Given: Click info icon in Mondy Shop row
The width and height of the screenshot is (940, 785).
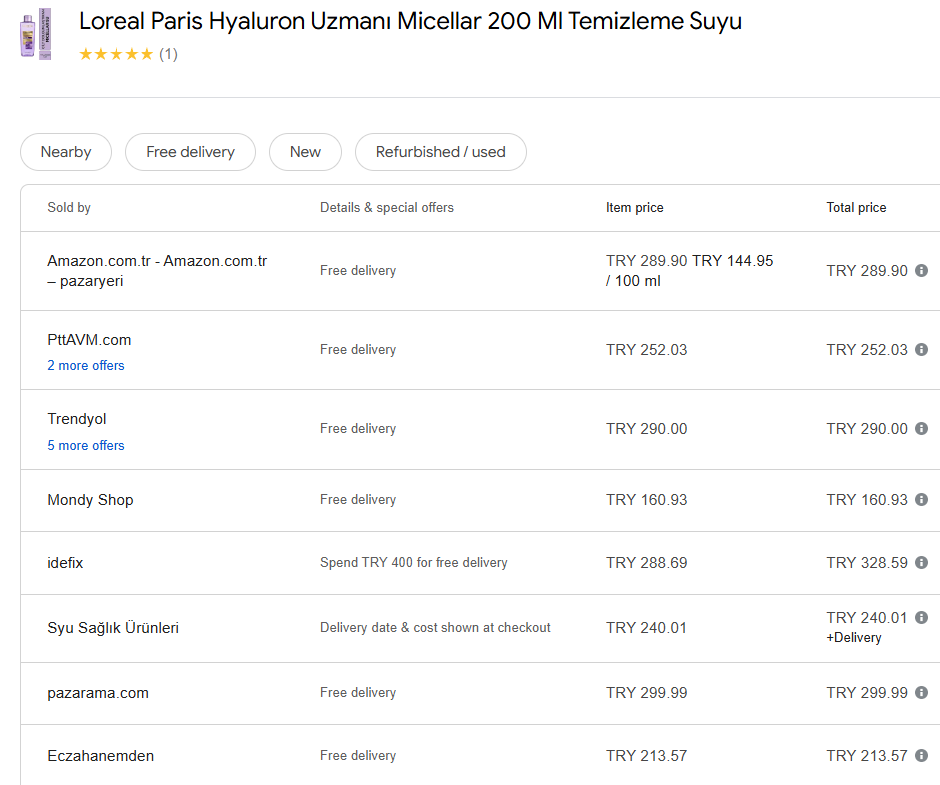Looking at the screenshot, I should coord(921,500).
